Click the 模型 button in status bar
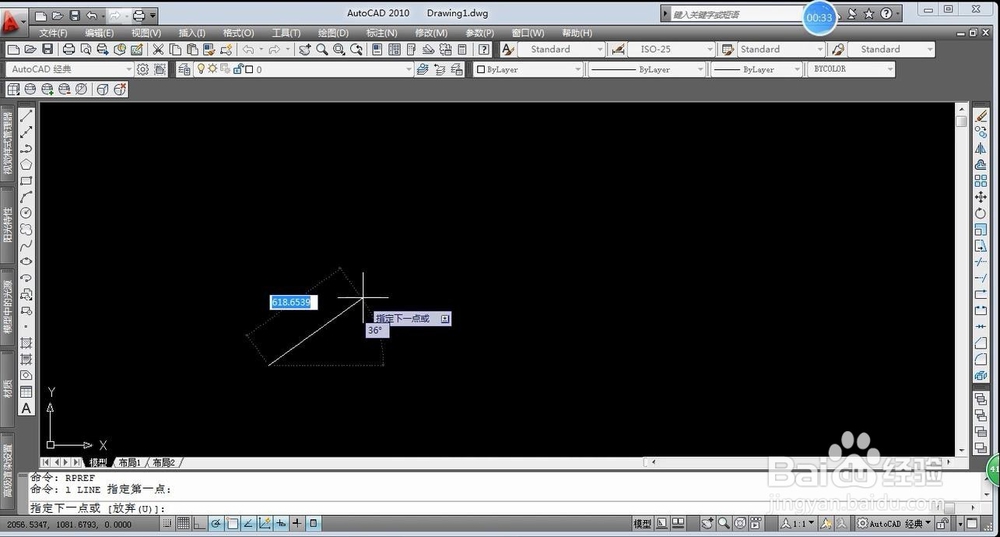 pos(642,524)
